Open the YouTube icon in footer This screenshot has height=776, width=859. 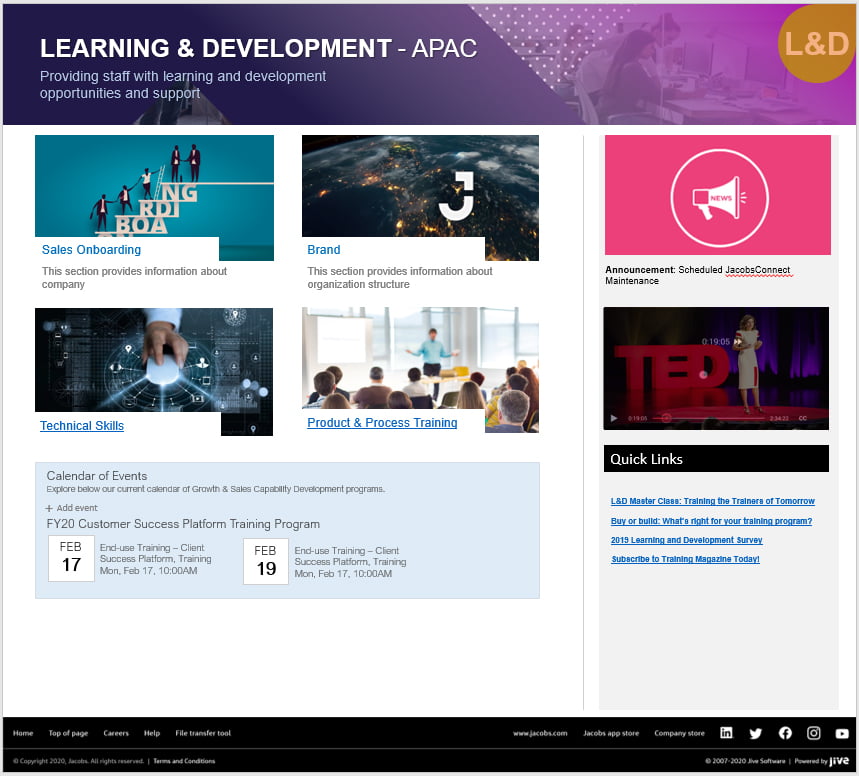point(842,733)
